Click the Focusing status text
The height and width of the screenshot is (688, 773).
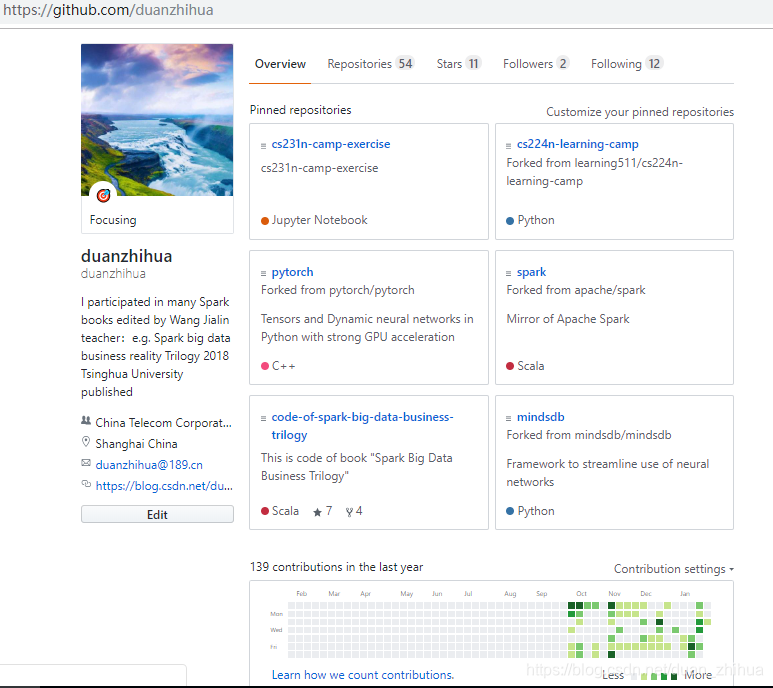coord(113,220)
